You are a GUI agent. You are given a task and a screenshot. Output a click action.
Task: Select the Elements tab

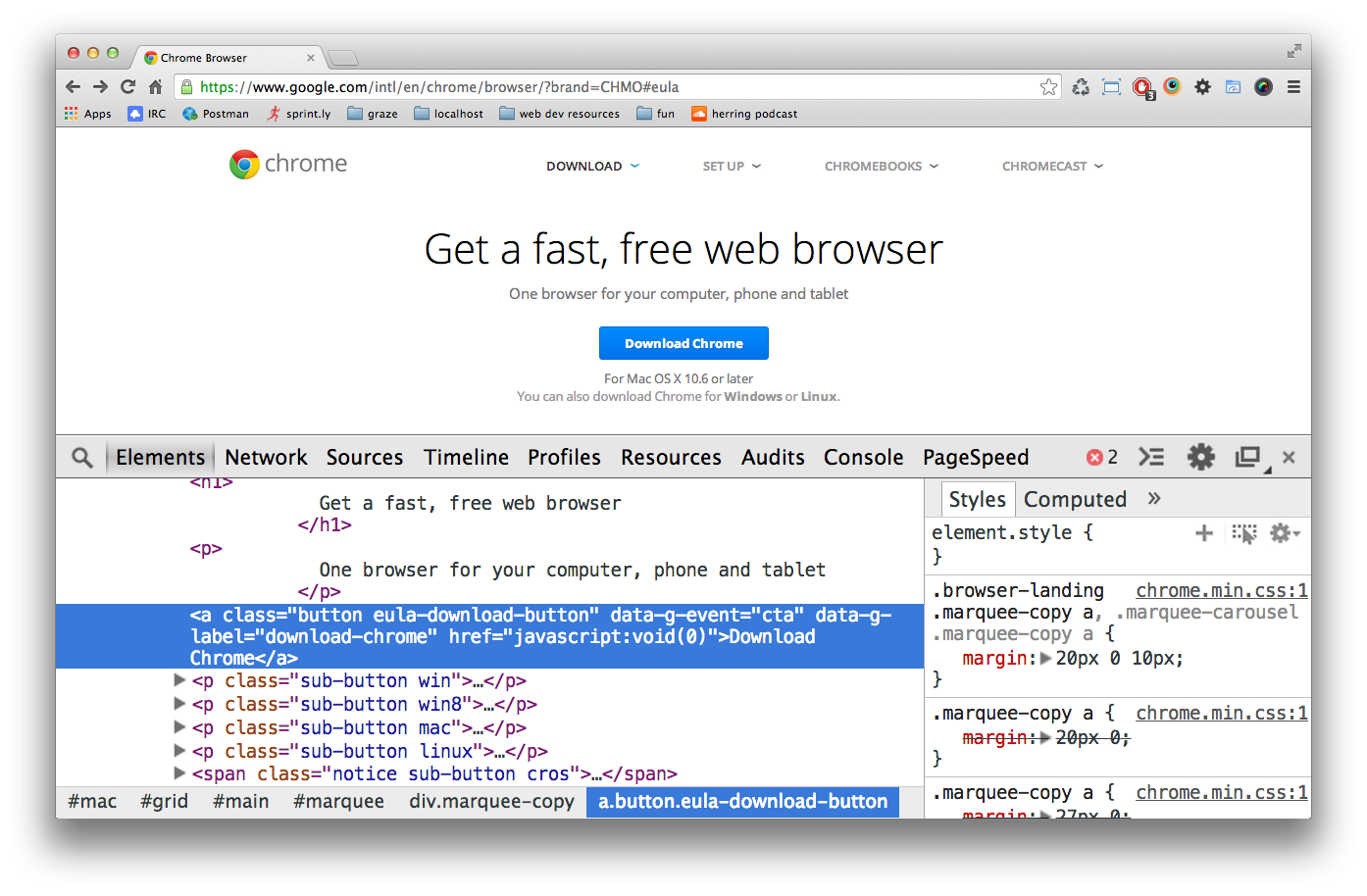[x=160, y=458]
